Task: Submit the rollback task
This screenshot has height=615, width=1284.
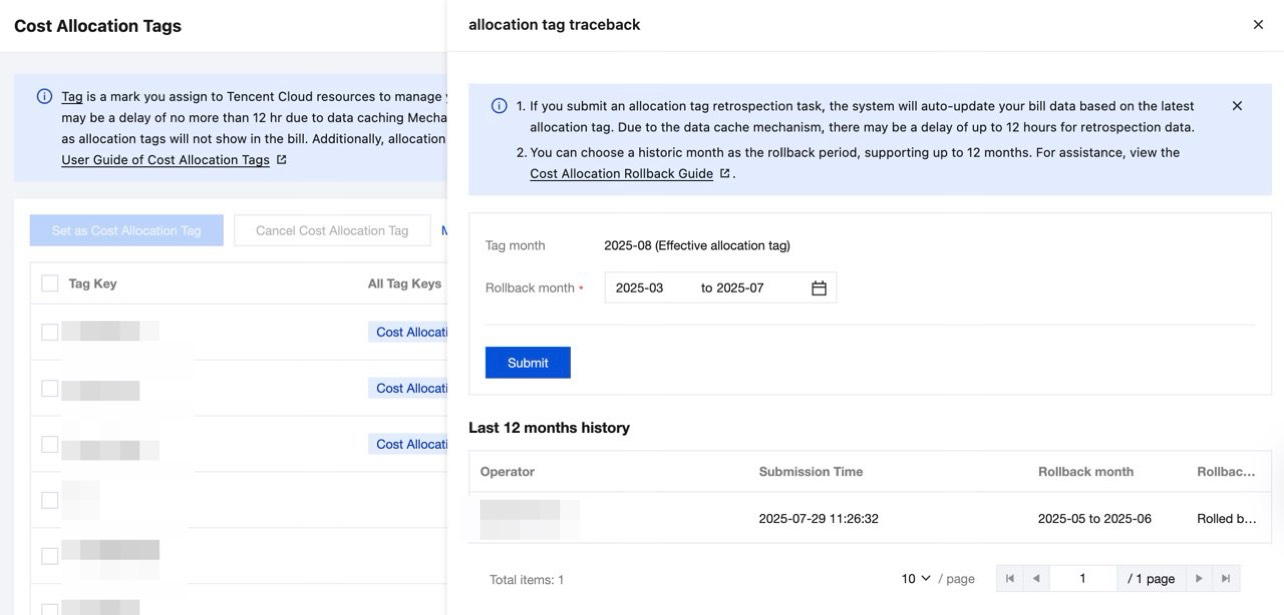Action: coord(527,363)
